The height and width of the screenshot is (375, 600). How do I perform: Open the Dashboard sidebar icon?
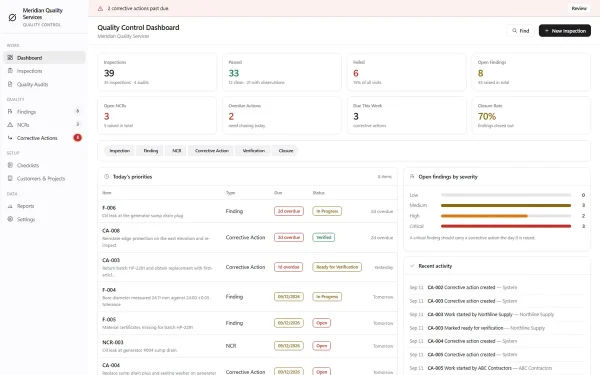(x=10, y=57)
